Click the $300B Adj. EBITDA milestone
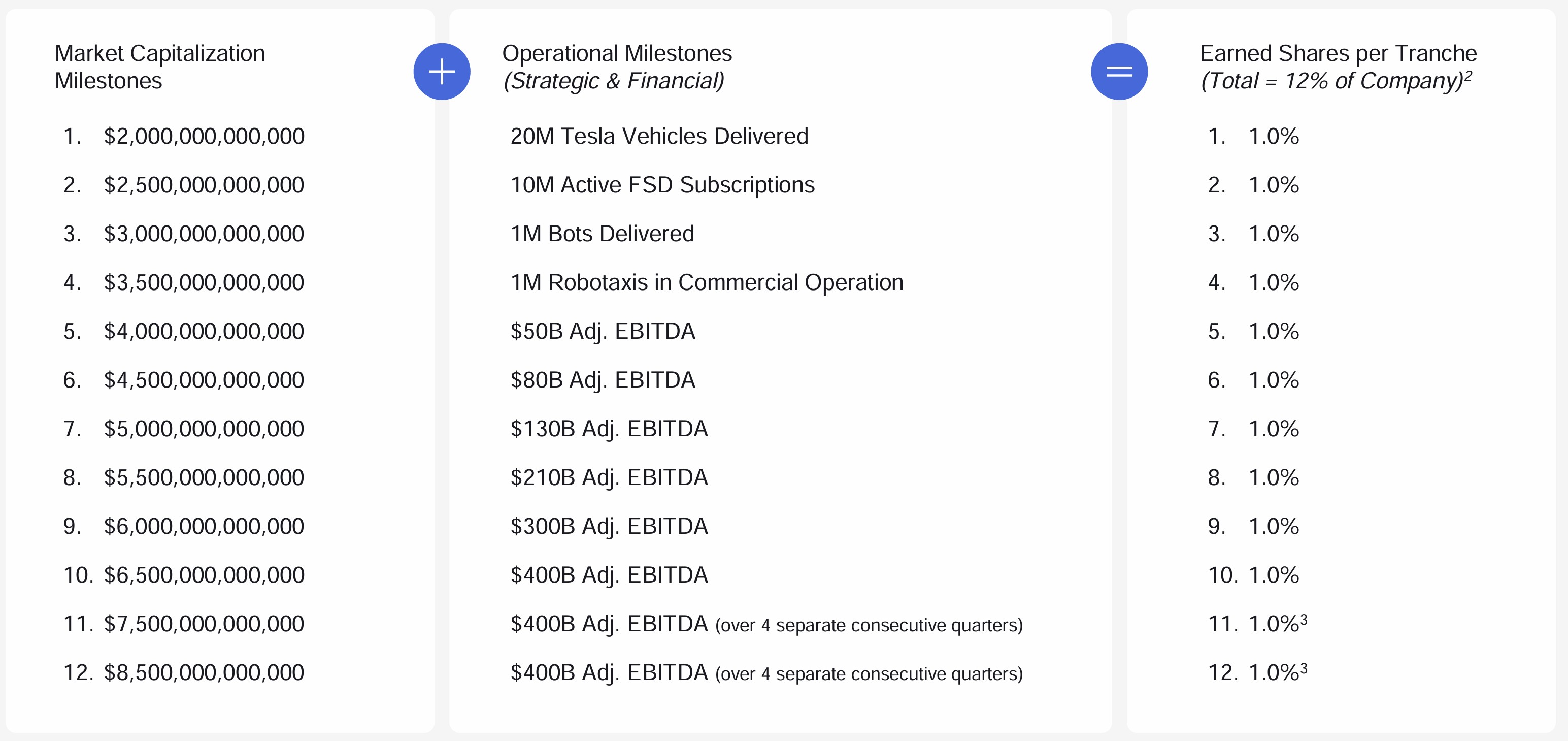The width and height of the screenshot is (1568, 741). [609, 526]
